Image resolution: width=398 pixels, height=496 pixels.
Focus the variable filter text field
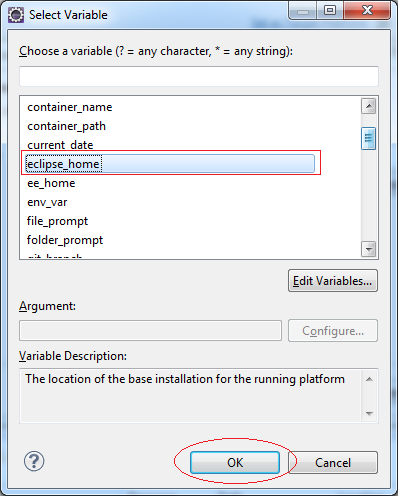(199, 76)
